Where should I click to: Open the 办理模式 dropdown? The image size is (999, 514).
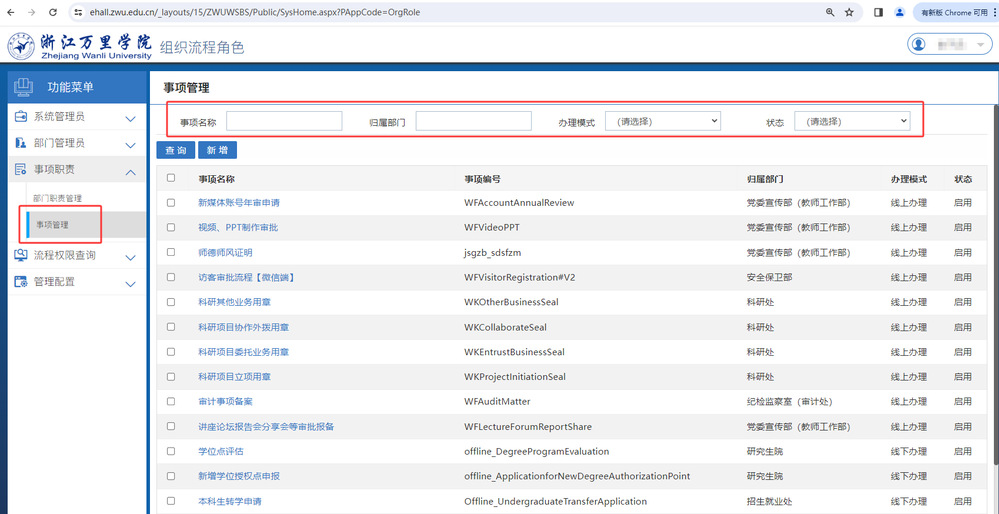pyautogui.click(x=662, y=121)
